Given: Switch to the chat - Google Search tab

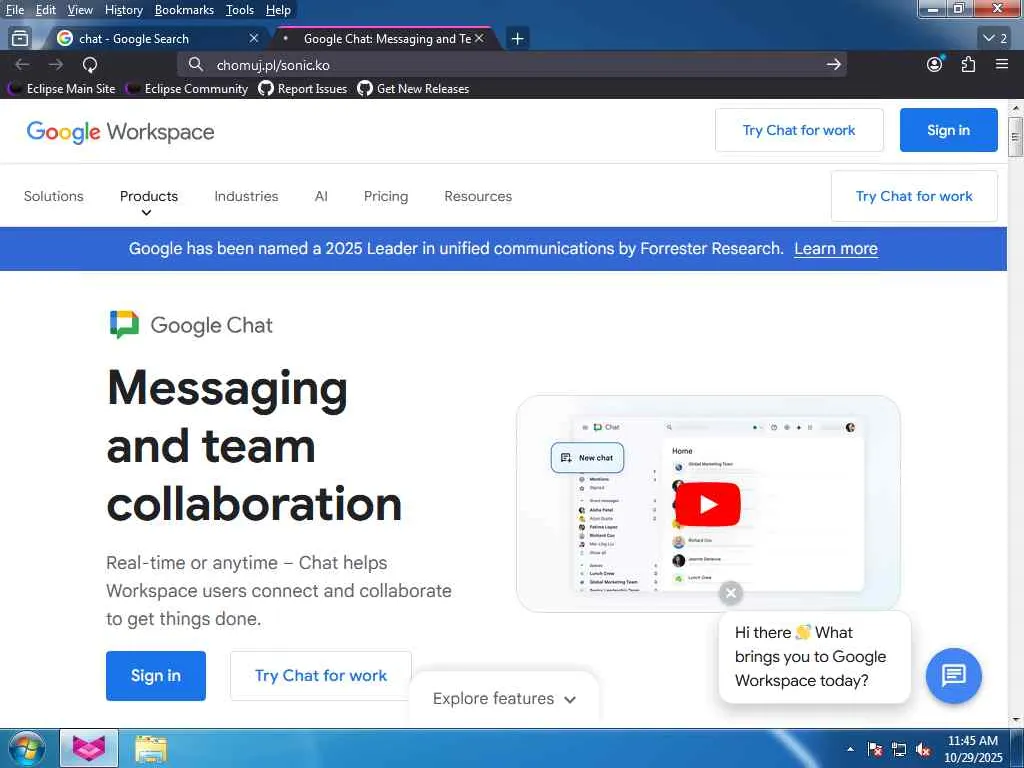Looking at the screenshot, I should tap(157, 39).
